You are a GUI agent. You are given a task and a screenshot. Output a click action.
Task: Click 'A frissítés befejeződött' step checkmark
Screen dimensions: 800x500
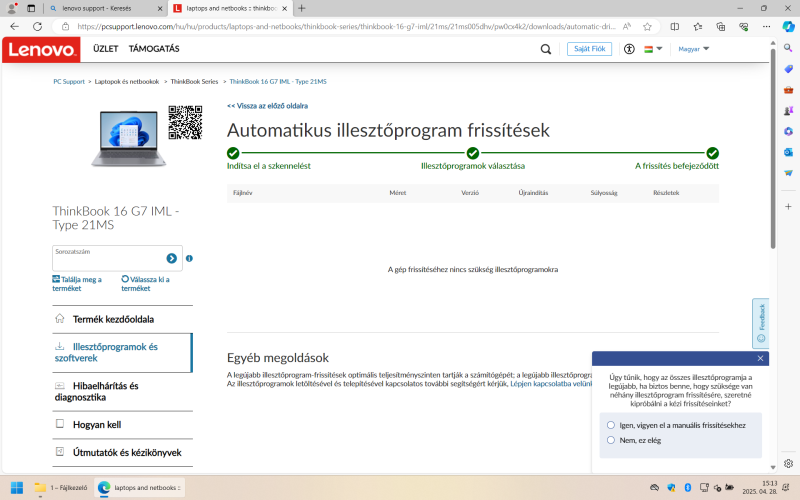point(713,153)
